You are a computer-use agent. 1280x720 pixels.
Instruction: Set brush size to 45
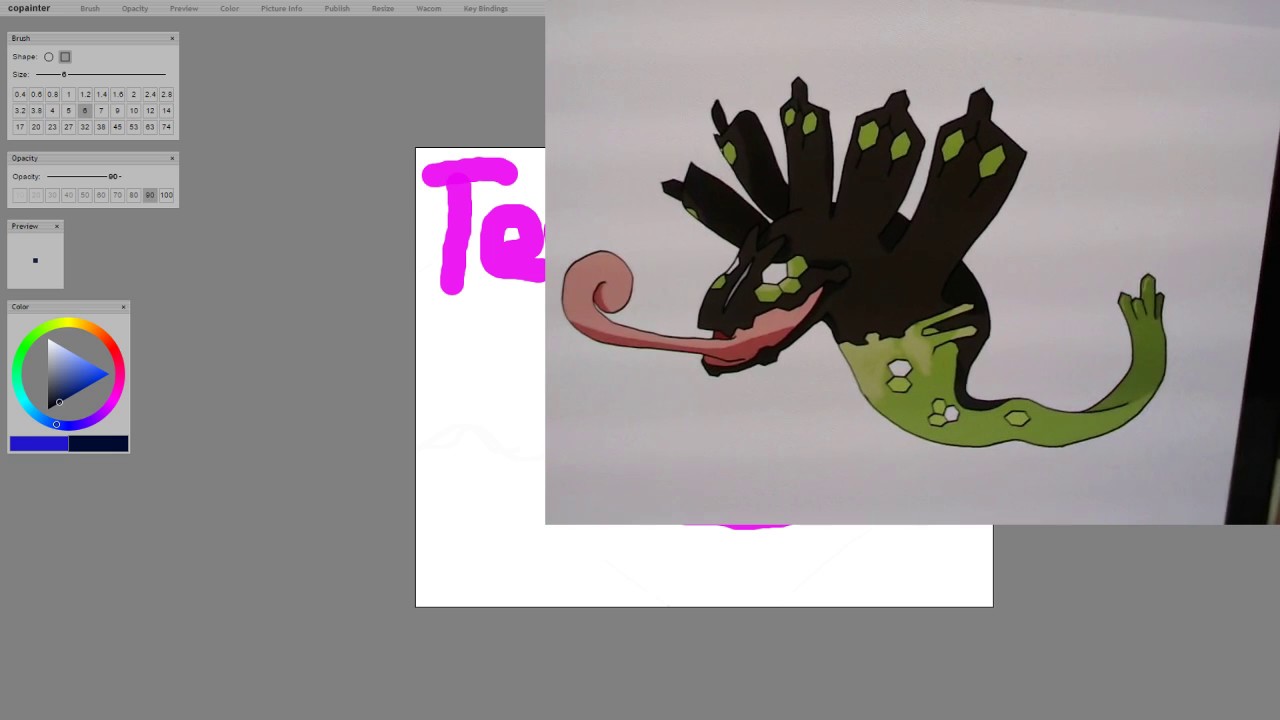click(117, 127)
